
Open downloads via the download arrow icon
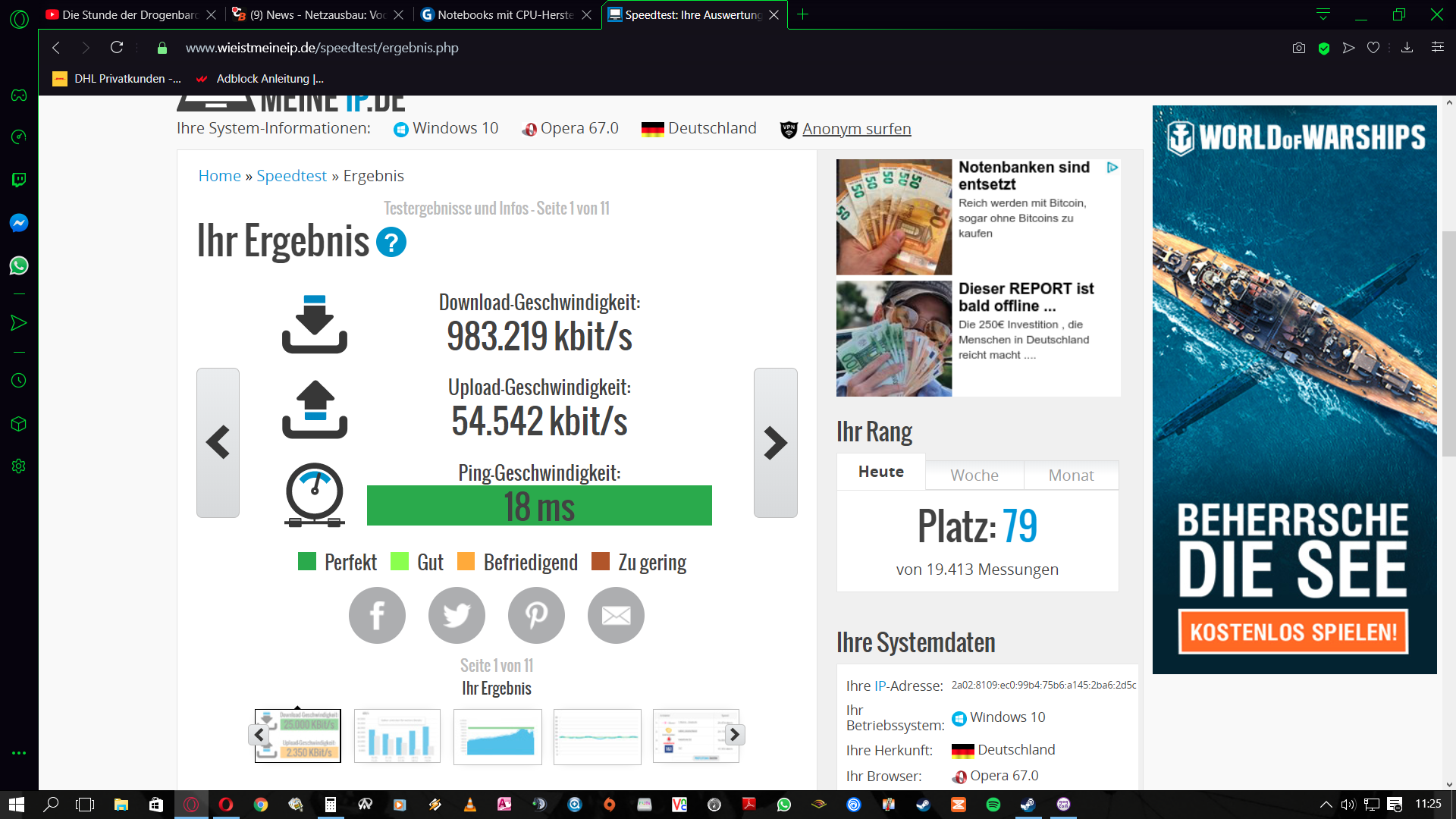(x=1407, y=47)
